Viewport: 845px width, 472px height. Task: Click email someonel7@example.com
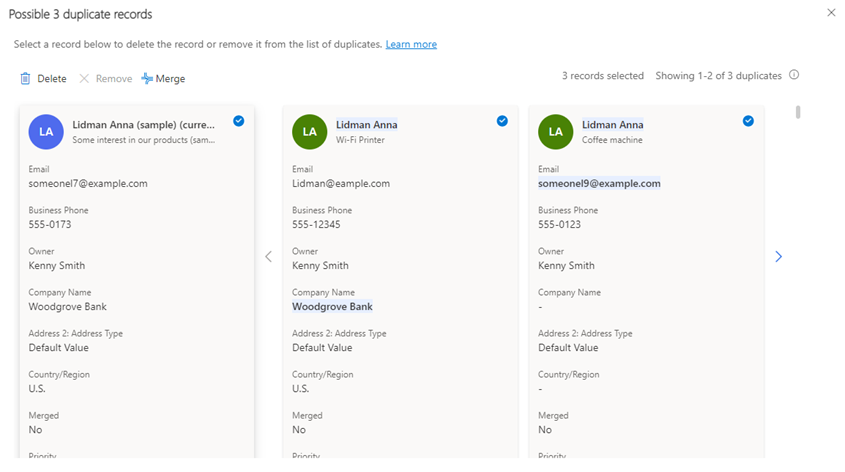tap(88, 183)
